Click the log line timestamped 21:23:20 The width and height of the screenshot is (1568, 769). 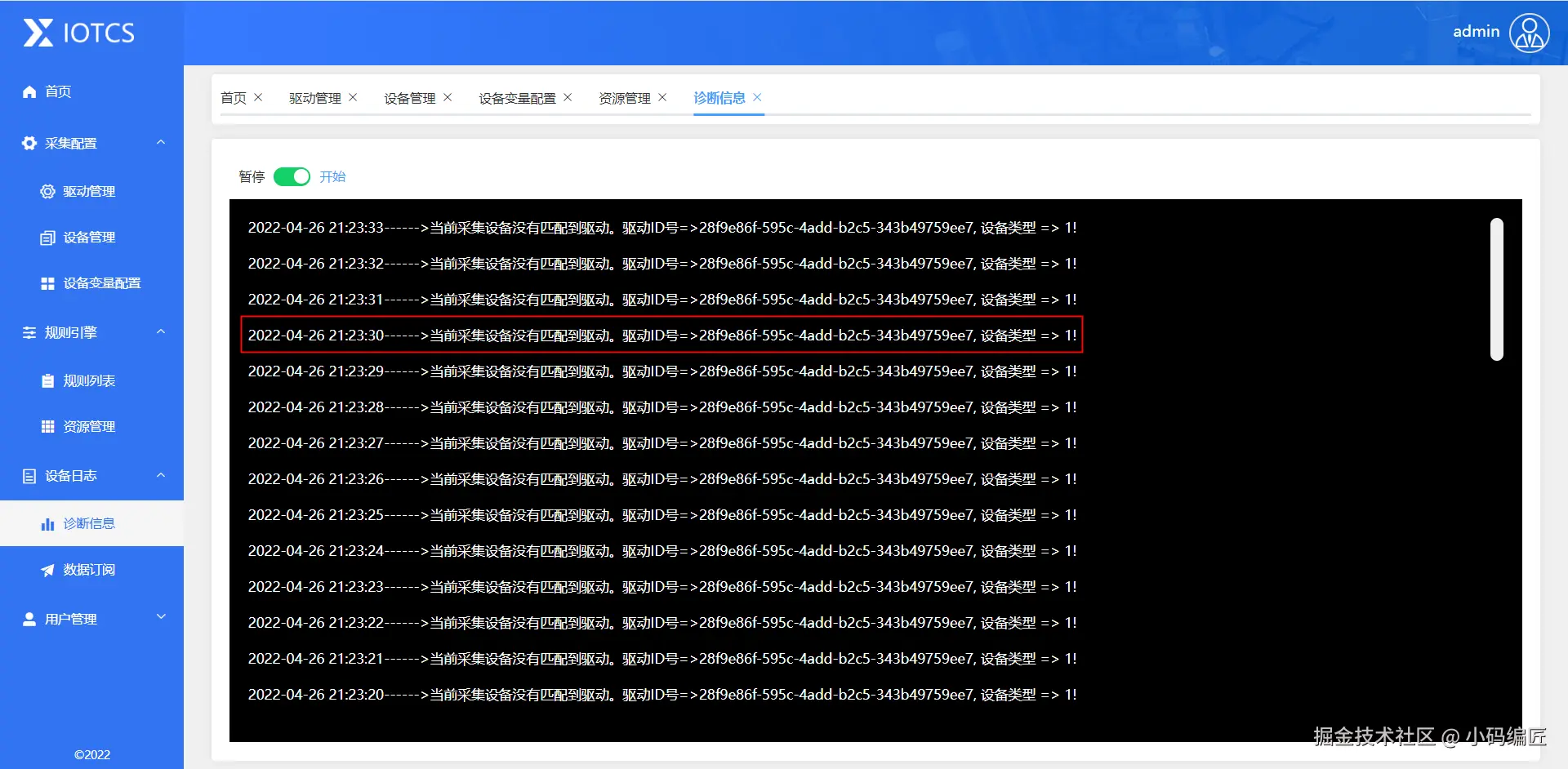[x=662, y=695]
